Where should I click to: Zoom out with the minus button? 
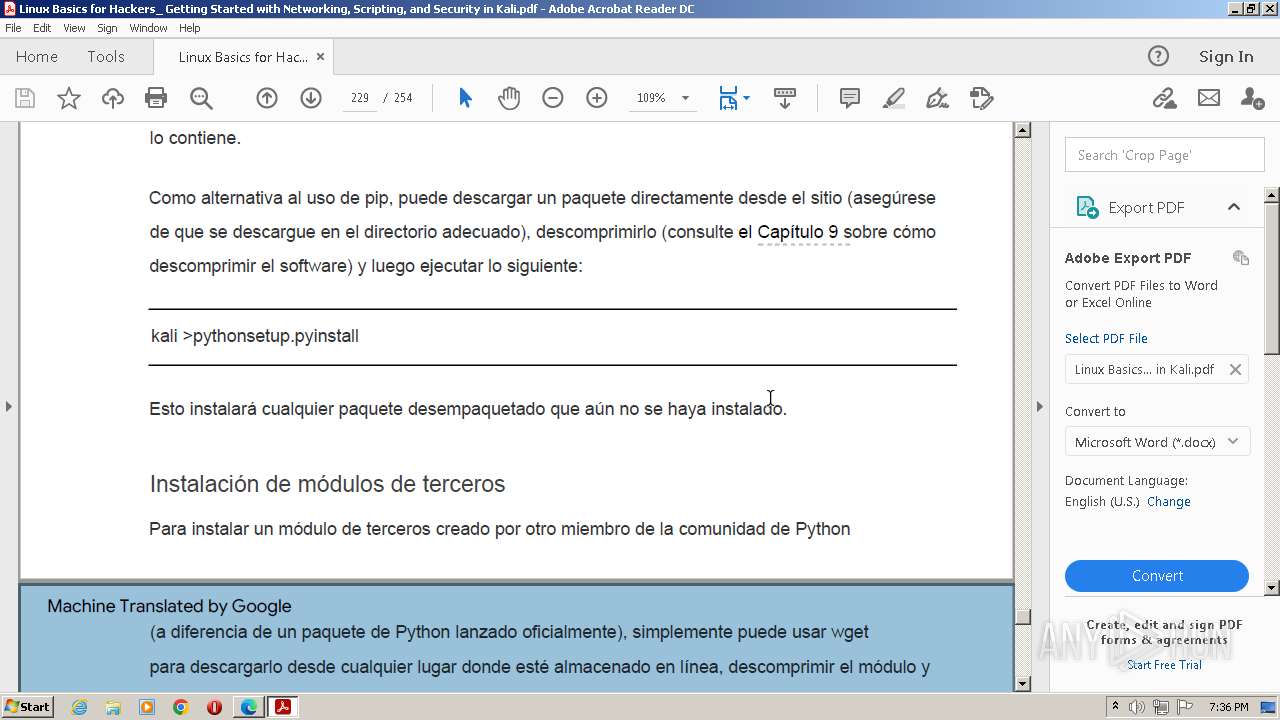[553, 98]
